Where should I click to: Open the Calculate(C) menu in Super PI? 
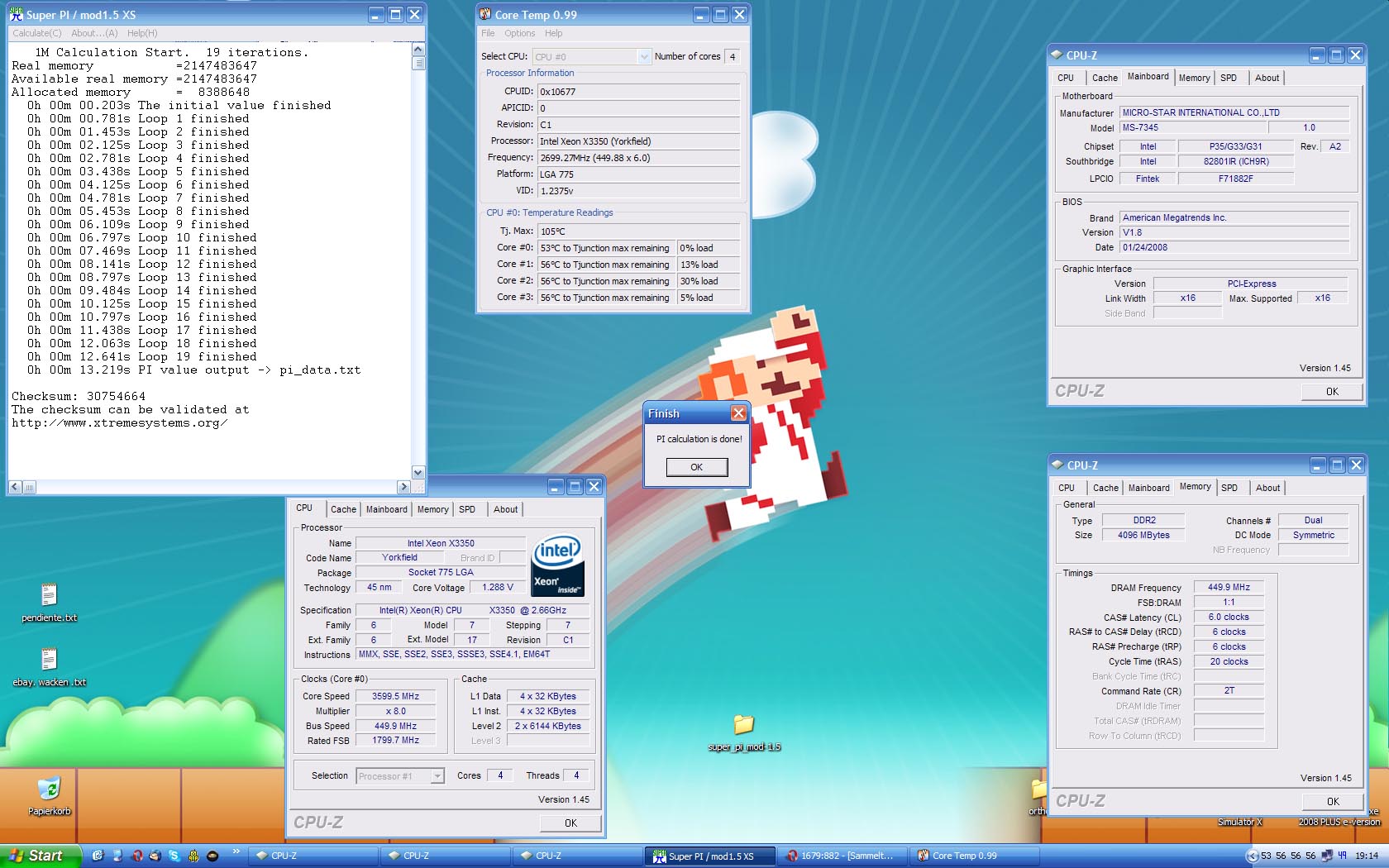click(37, 33)
